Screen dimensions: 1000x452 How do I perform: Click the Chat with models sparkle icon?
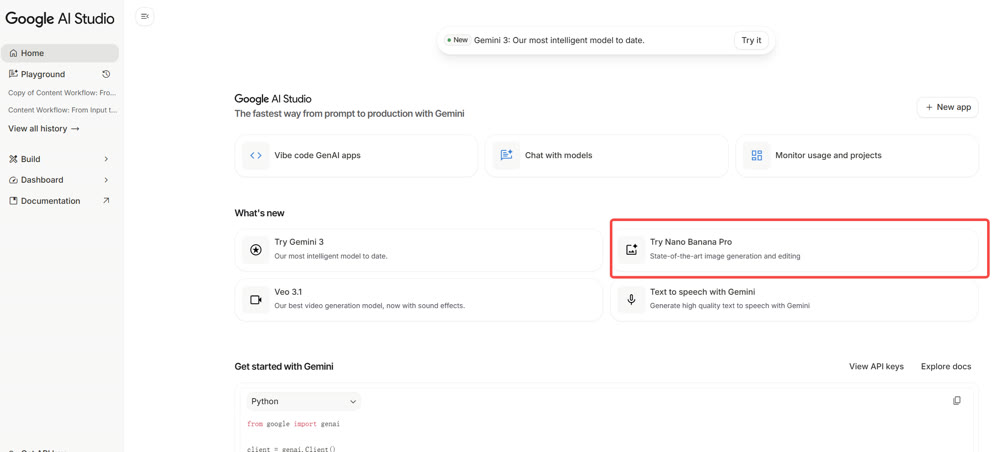pyautogui.click(x=506, y=155)
